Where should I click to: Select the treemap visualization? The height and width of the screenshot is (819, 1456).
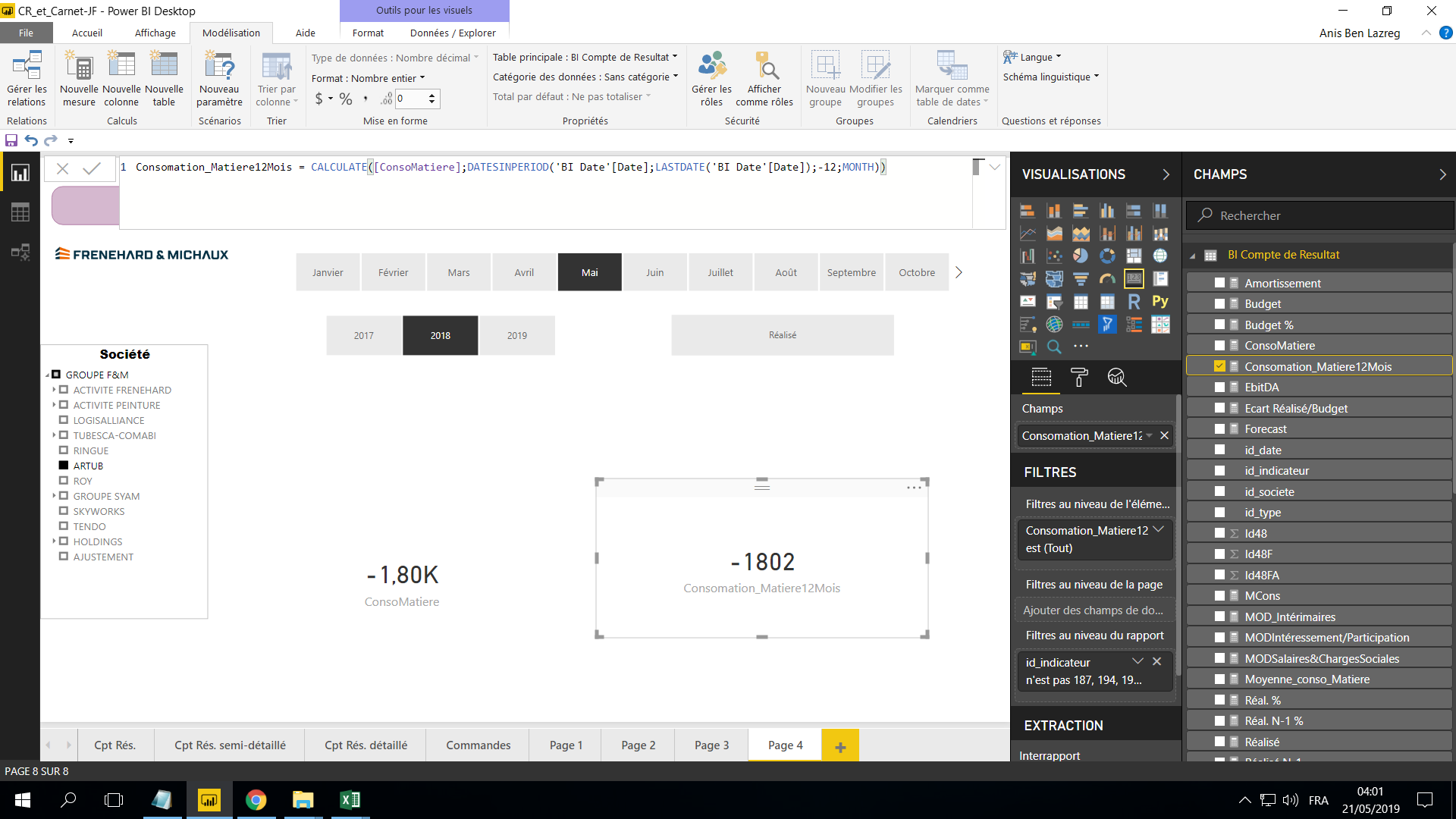point(1134,256)
